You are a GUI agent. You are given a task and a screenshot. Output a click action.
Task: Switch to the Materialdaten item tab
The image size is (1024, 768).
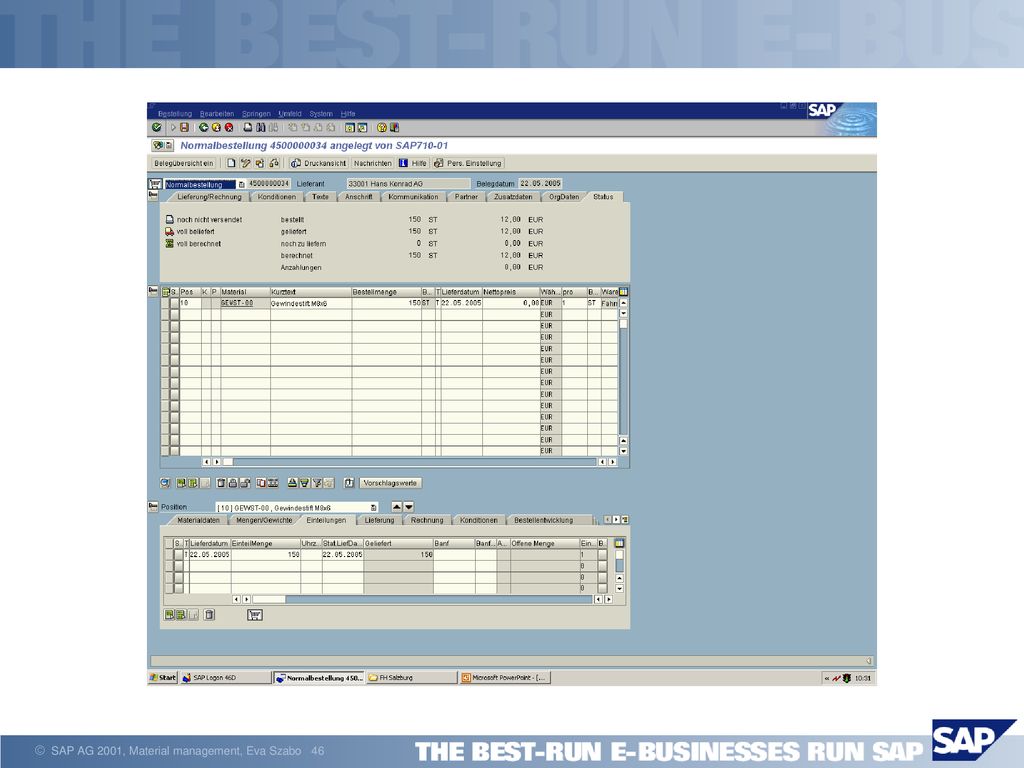coord(199,520)
